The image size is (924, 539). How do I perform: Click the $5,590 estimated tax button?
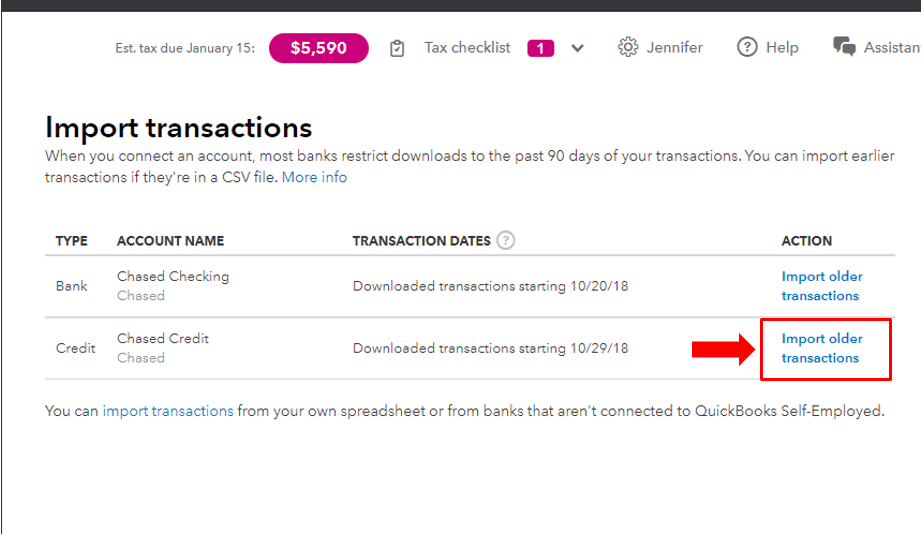[319, 48]
